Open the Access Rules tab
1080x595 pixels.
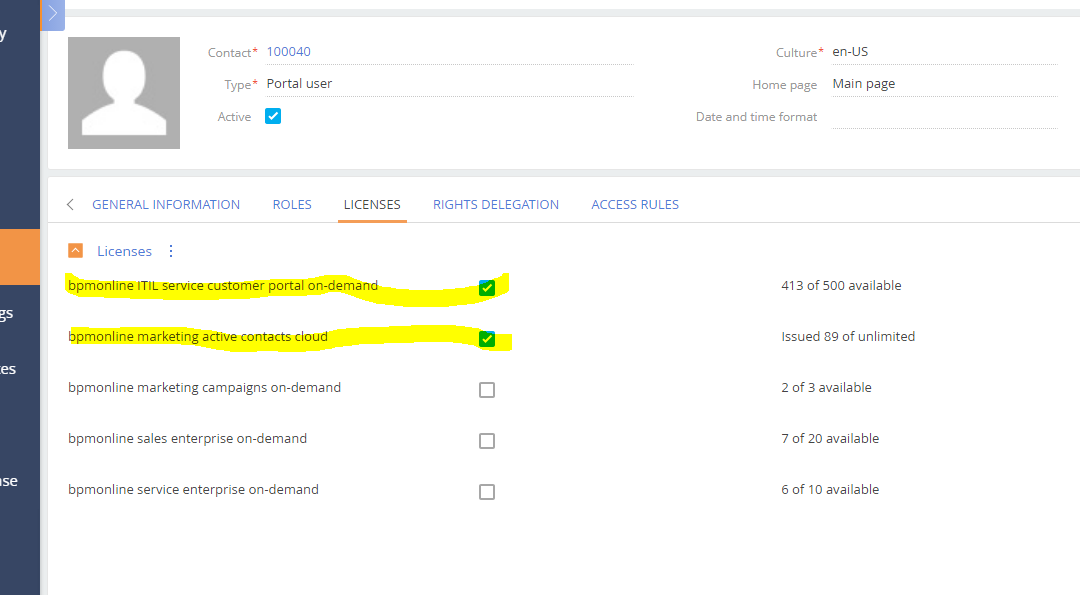pyautogui.click(x=635, y=205)
